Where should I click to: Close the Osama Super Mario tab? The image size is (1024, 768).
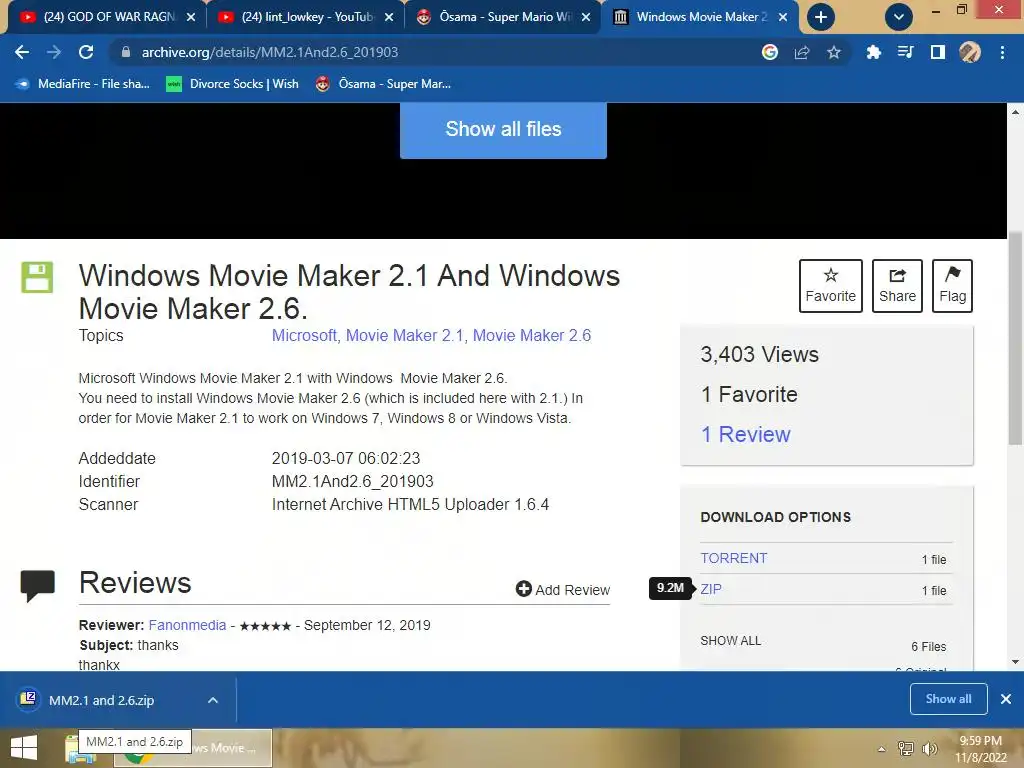pos(586,18)
